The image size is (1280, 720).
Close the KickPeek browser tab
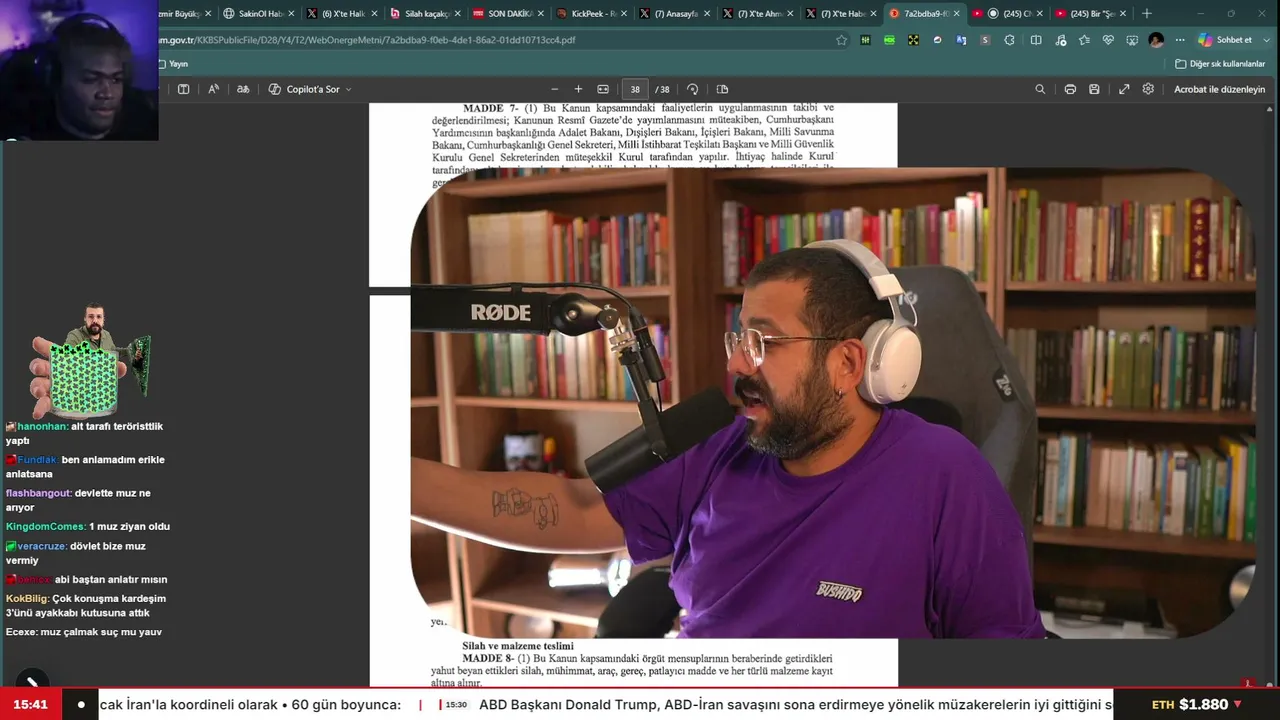(x=624, y=14)
